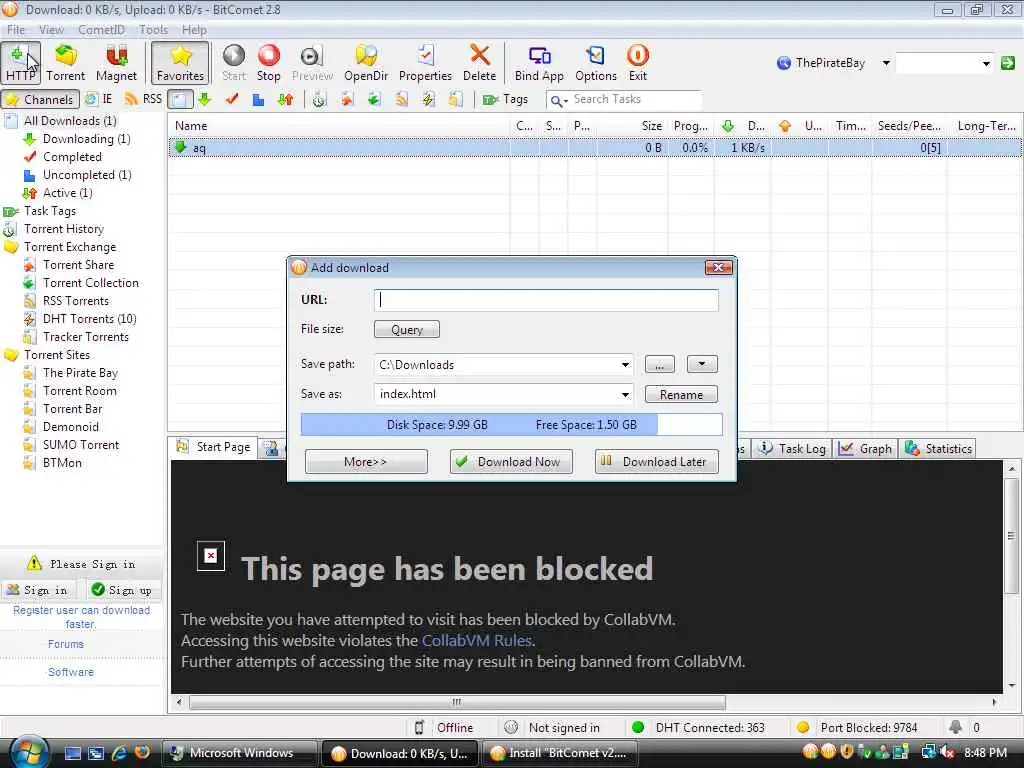1024x768 pixels.
Task: Click the green go button at top right
Action: coord(1008,63)
